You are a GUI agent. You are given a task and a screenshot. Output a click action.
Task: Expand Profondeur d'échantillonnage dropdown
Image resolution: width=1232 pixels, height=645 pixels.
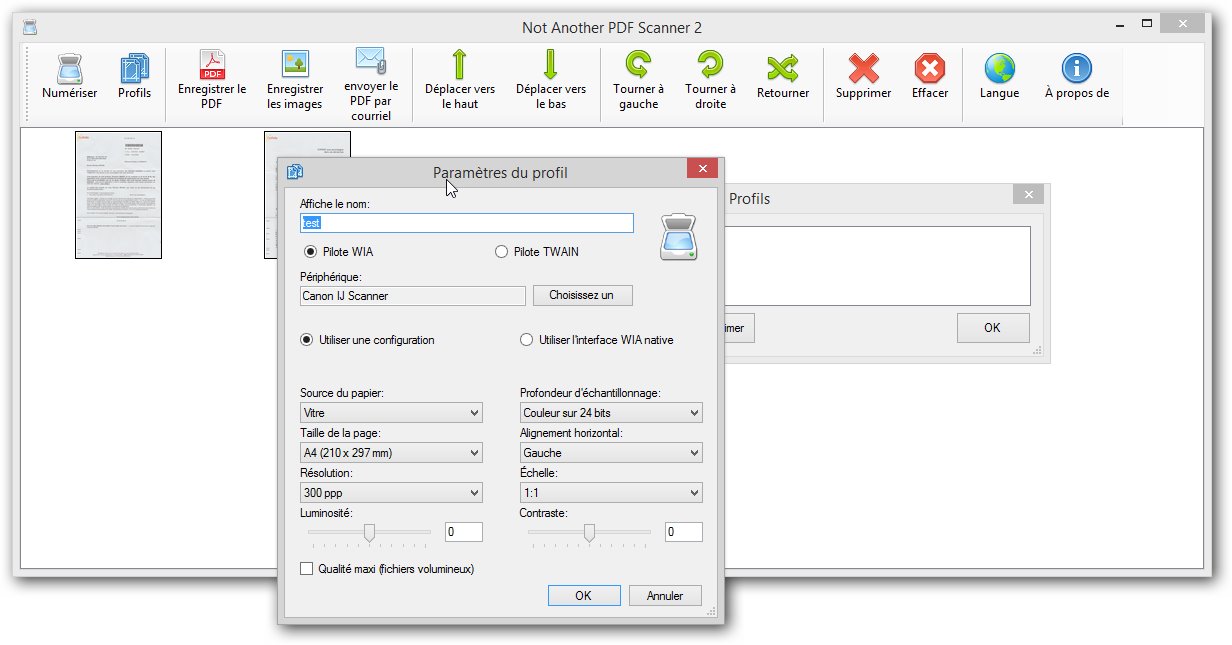pyautogui.click(x=611, y=413)
